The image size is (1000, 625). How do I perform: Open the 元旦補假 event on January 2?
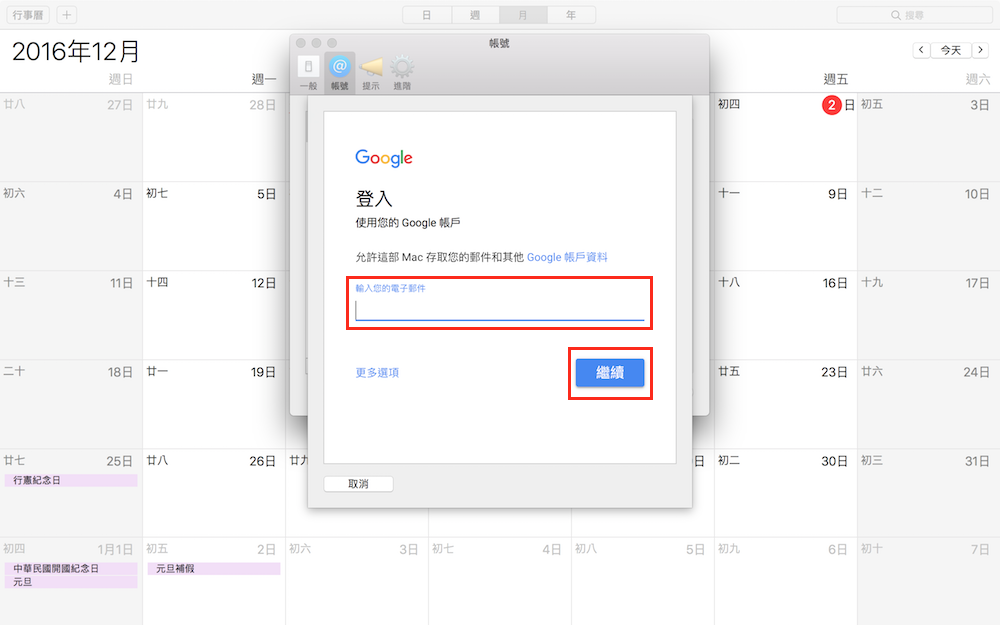(x=214, y=568)
